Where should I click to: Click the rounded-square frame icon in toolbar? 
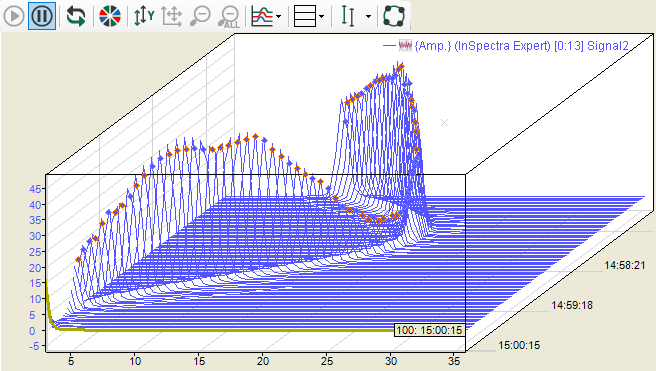click(x=394, y=16)
